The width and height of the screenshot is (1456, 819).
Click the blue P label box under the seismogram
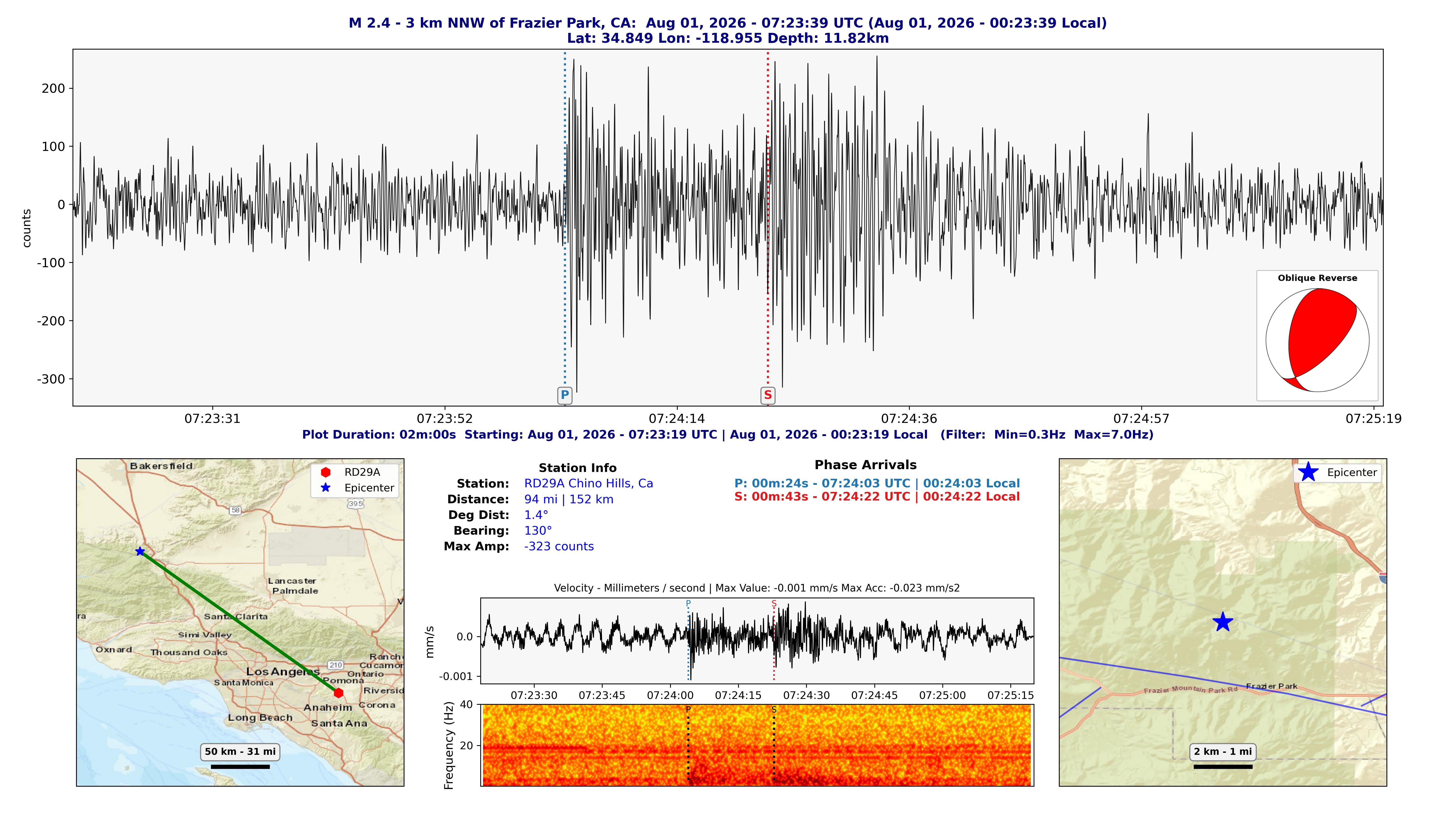[565, 395]
